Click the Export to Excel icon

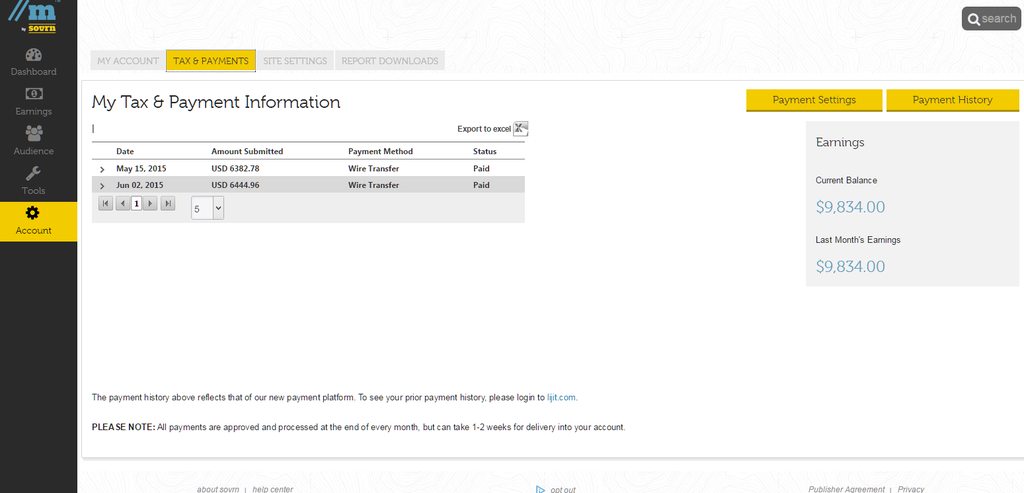click(520, 128)
